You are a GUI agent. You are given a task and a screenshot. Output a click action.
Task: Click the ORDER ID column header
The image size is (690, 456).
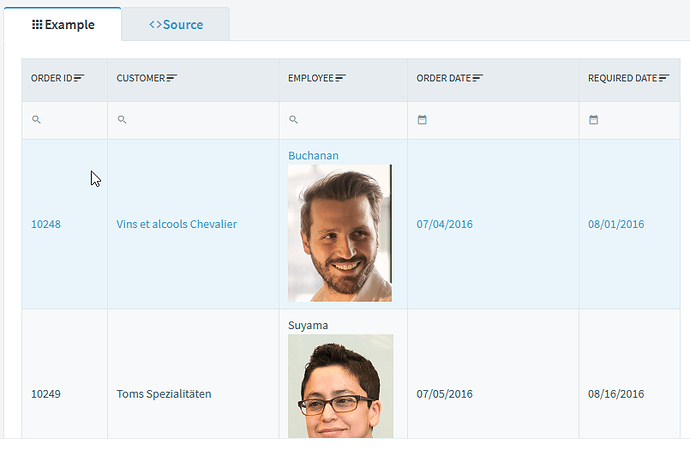tap(65, 80)
